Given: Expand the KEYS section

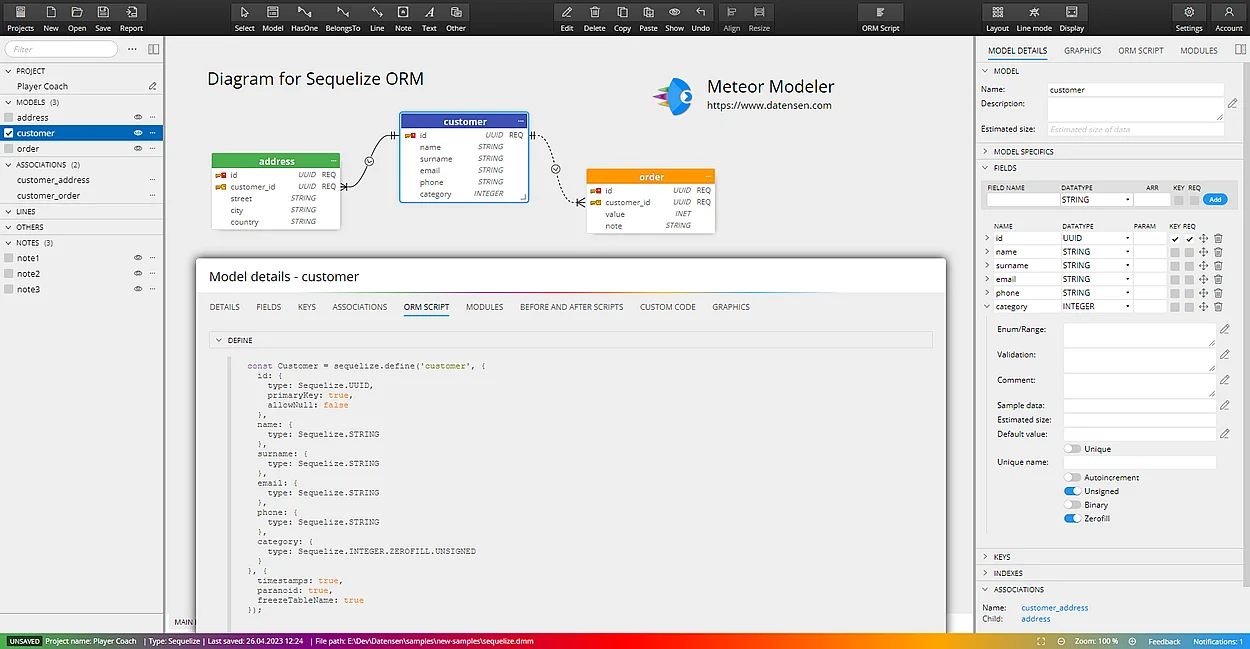Looking at the screenshot, I should [985, 557].
